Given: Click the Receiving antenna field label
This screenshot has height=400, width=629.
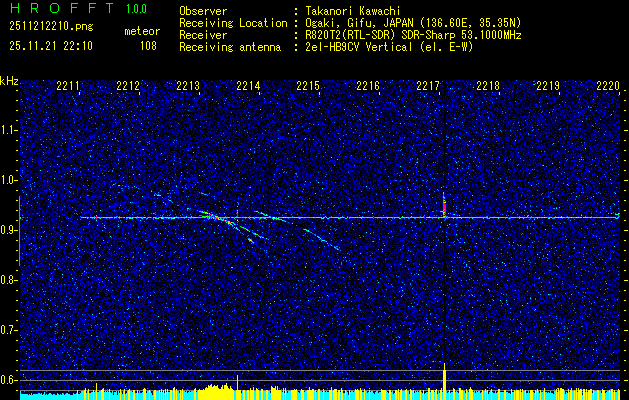Looking at the screenshot, I should (x=230, y=47).
